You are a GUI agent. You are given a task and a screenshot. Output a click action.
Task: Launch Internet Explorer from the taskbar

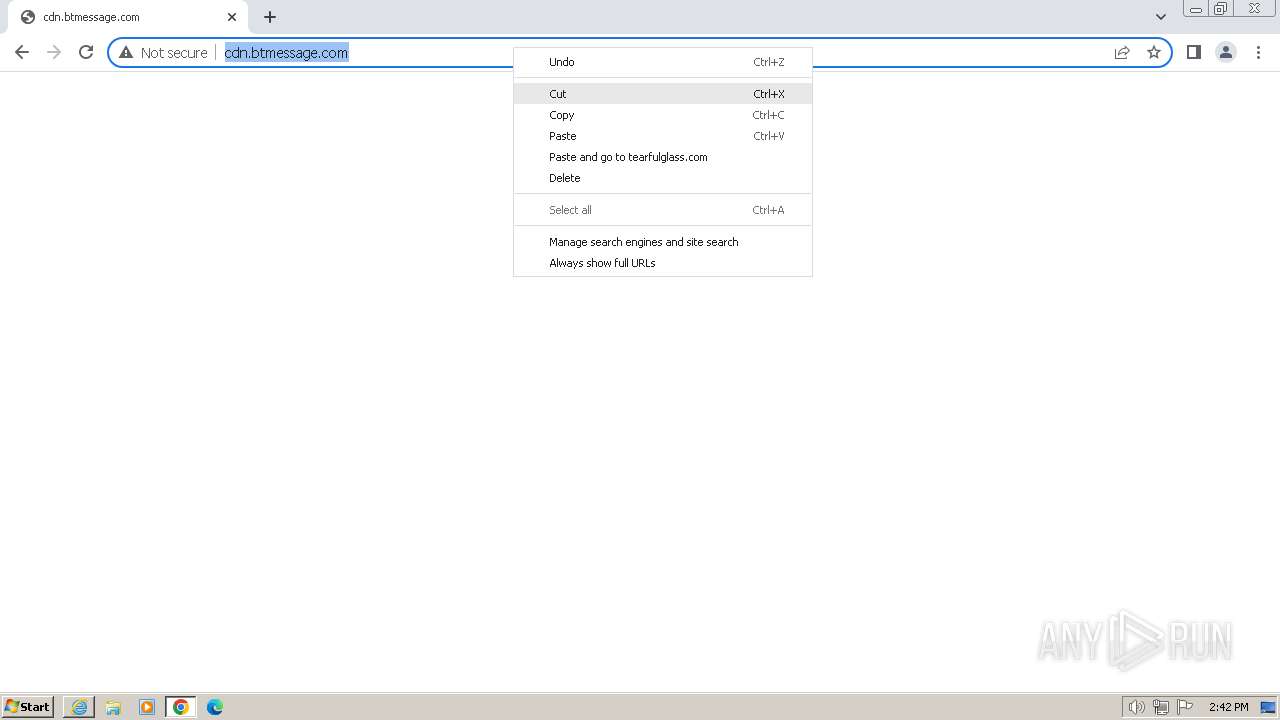click(x=79, y=707)
